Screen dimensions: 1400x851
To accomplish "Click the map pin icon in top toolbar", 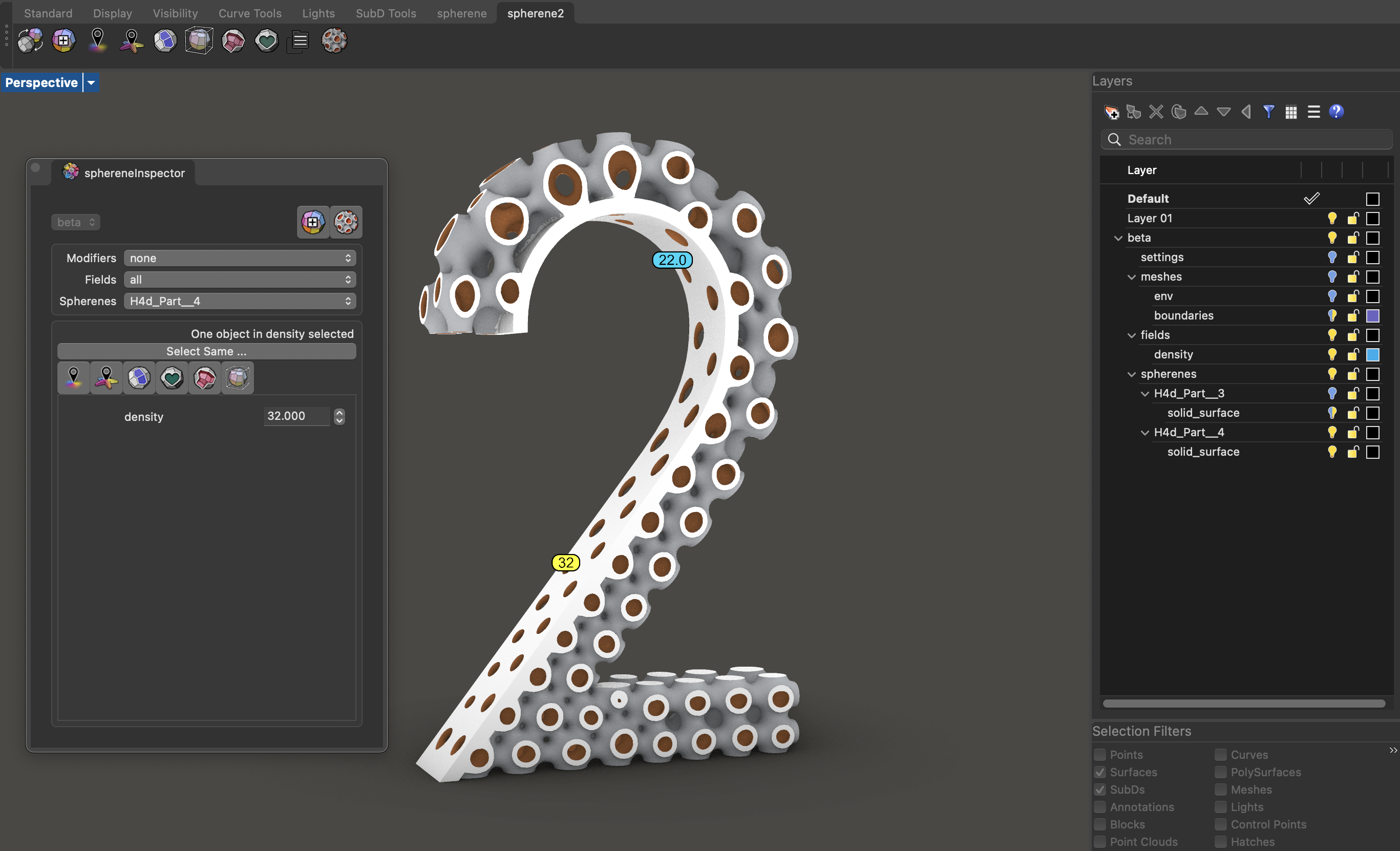I will click(98, 41).
